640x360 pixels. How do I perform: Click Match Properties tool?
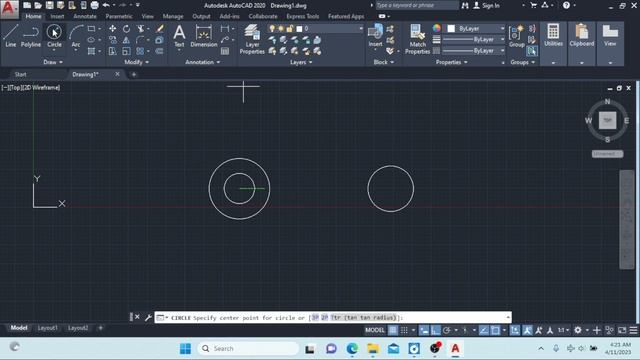[417, 39]
